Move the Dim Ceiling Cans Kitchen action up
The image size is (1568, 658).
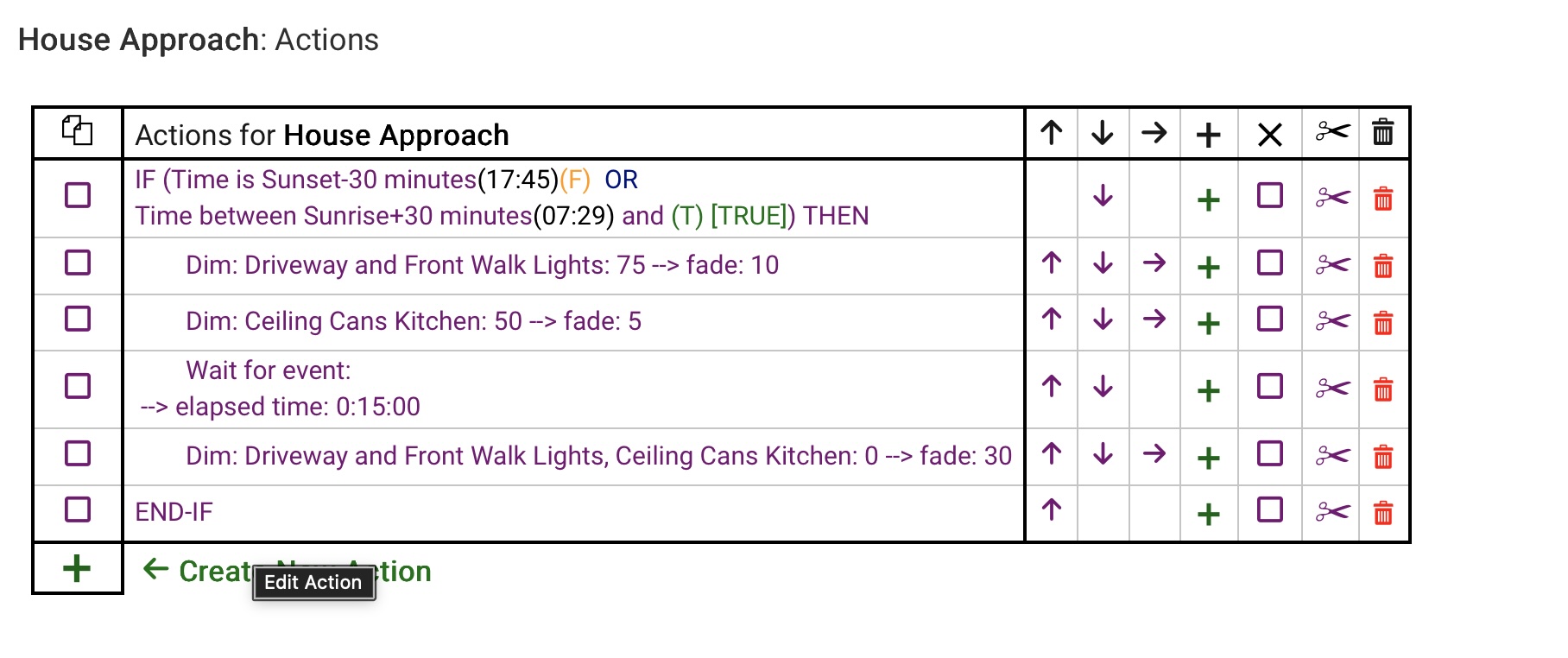(x=1052, y=320)
